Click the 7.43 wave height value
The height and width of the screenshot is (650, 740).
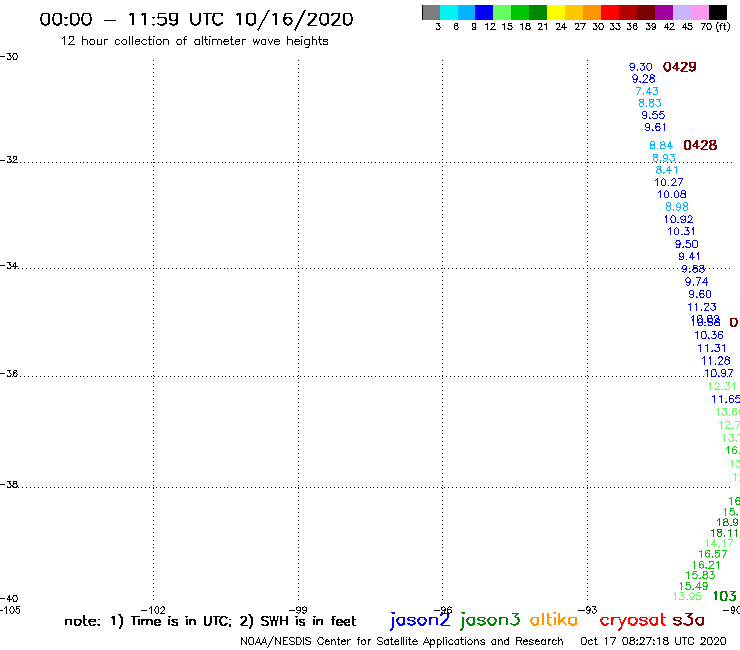pyautogui.click(x=647, y=91)
